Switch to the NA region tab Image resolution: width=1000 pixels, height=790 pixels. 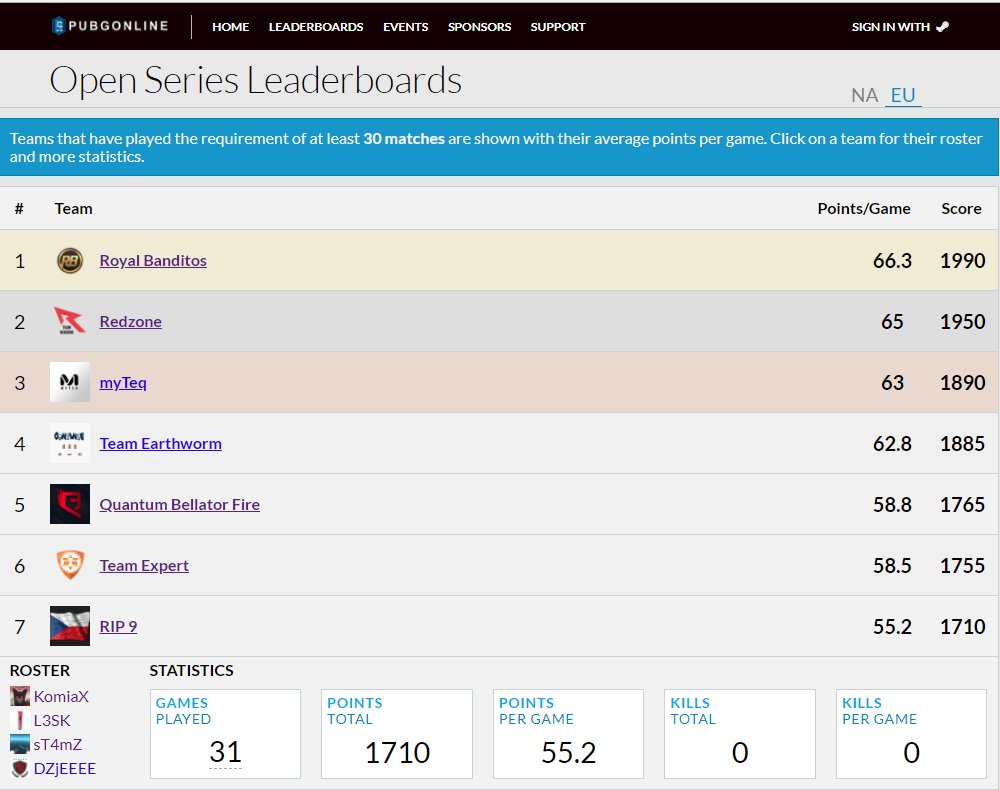pos(864,96)
